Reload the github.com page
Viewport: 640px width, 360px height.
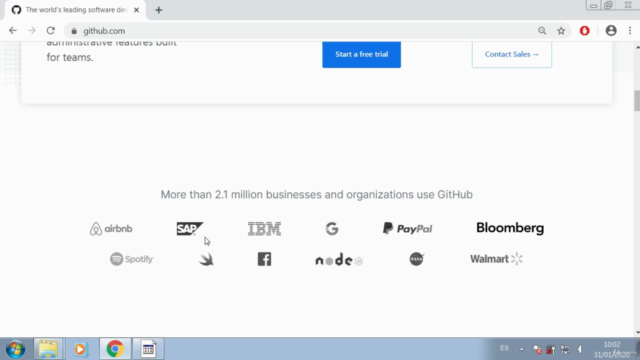51,31
